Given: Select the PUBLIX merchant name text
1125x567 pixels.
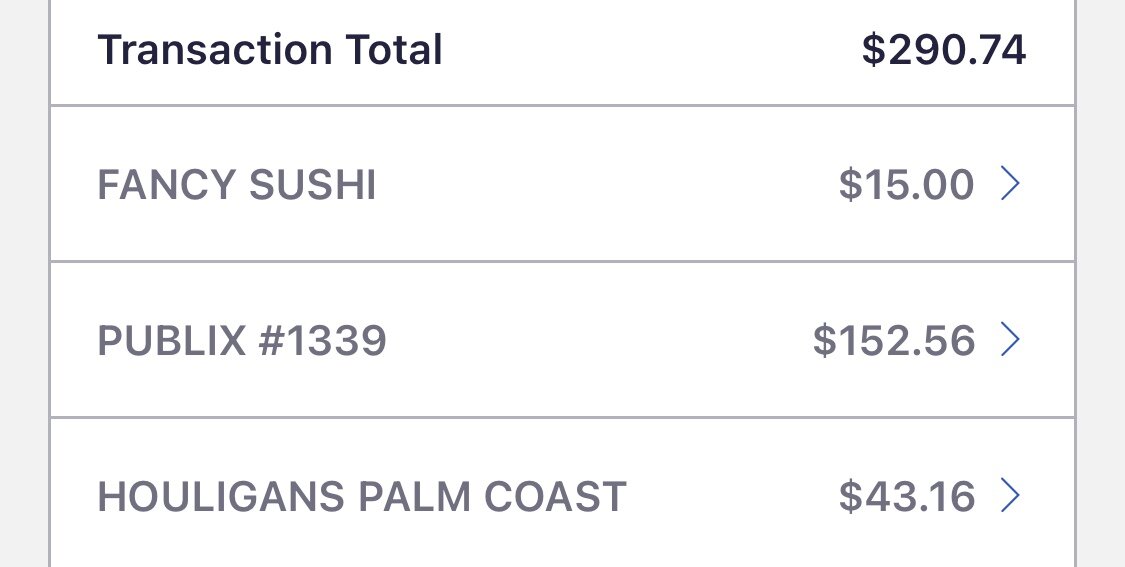Looking at the screenshot, I should 172,340.
